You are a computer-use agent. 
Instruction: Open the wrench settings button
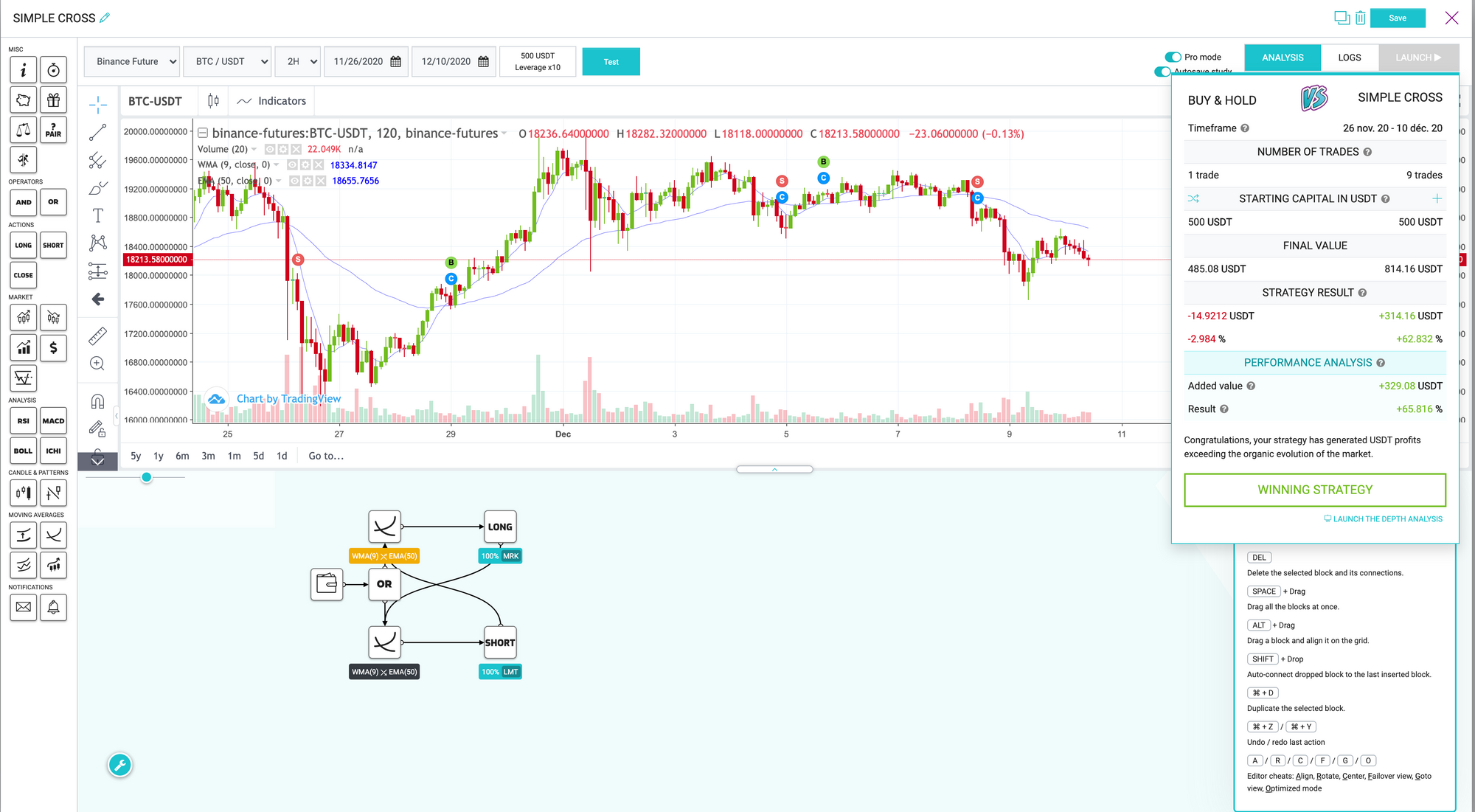click(120, 766)
